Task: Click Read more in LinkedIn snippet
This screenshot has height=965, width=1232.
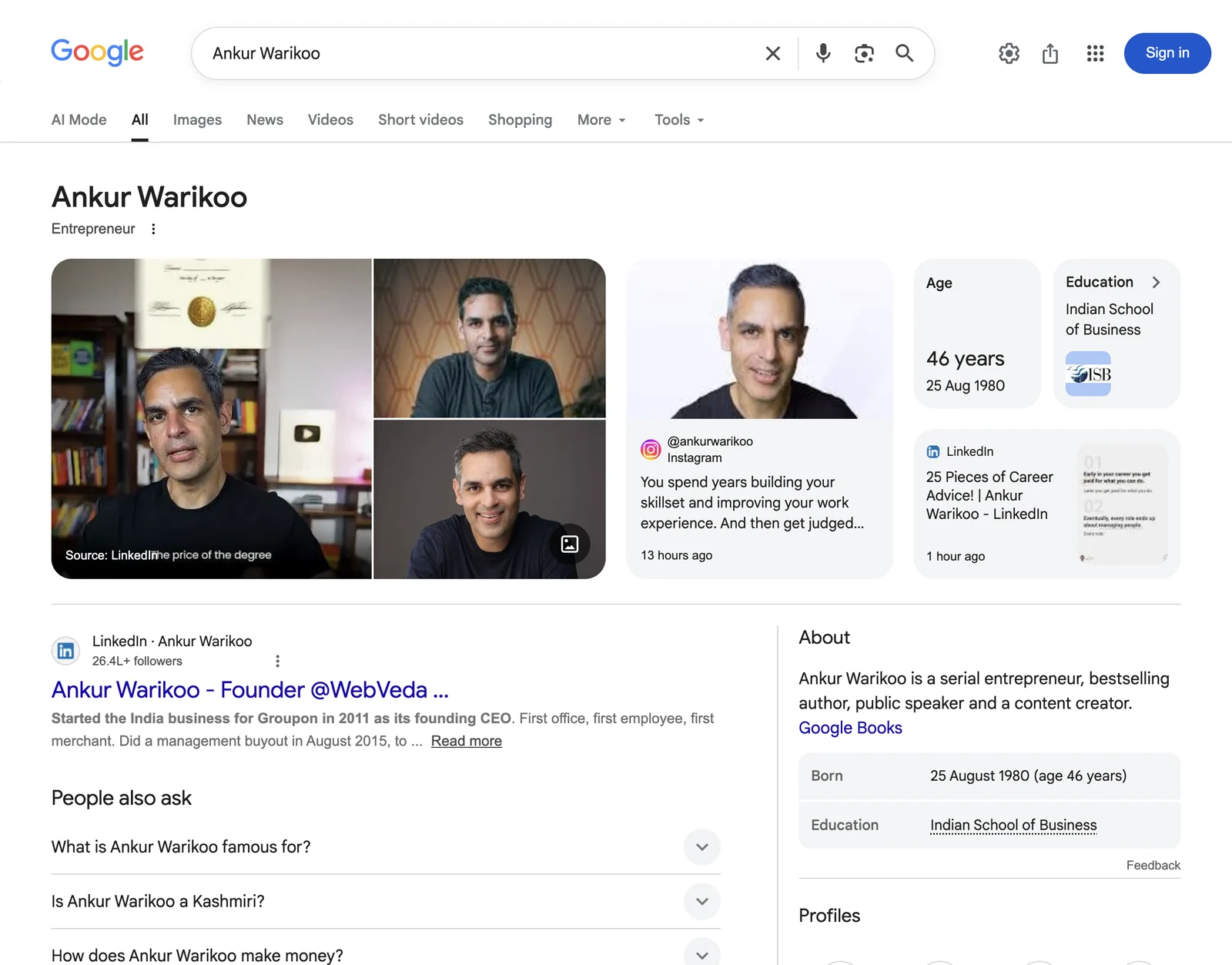Action: [x=467, y=741]
